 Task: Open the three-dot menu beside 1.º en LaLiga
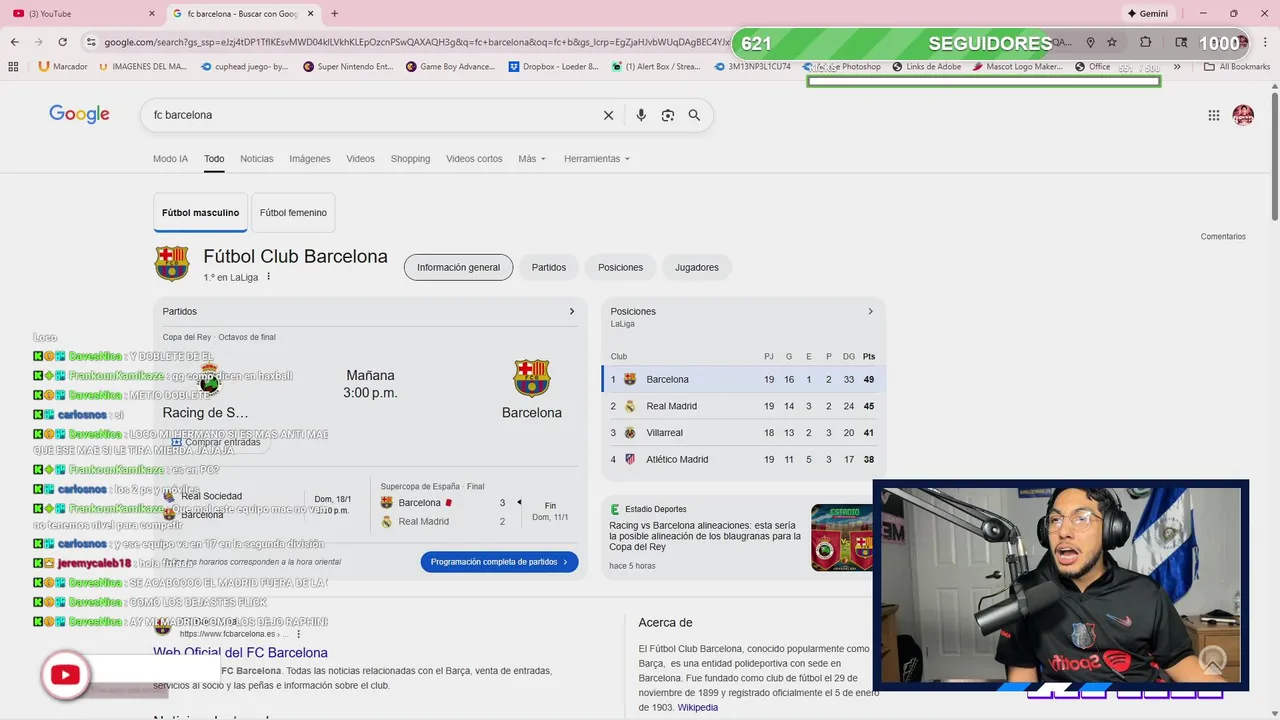tap(269, 277)
